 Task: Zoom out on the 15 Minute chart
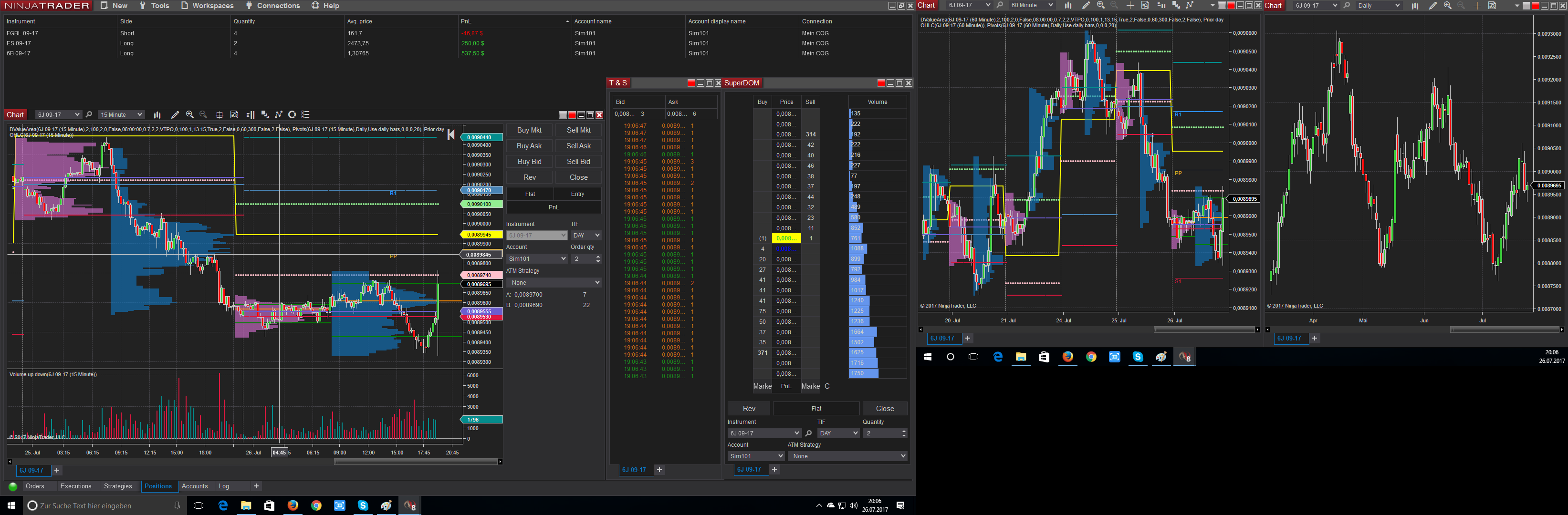point(203,114)
